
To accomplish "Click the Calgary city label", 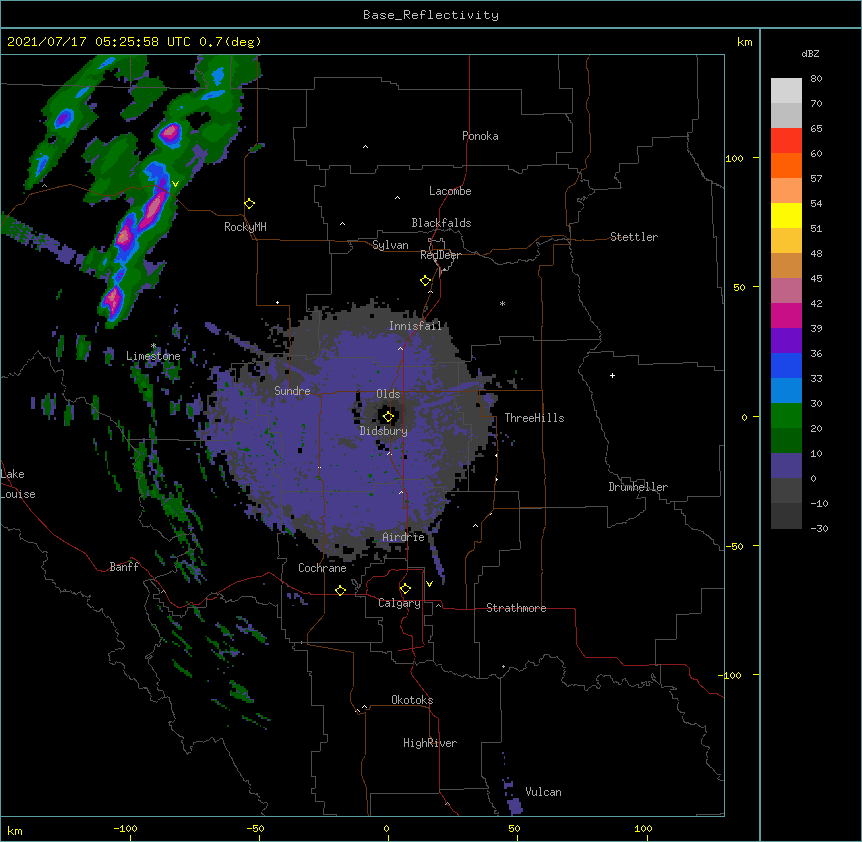I will pyautogui.click(x=399, y=603).
